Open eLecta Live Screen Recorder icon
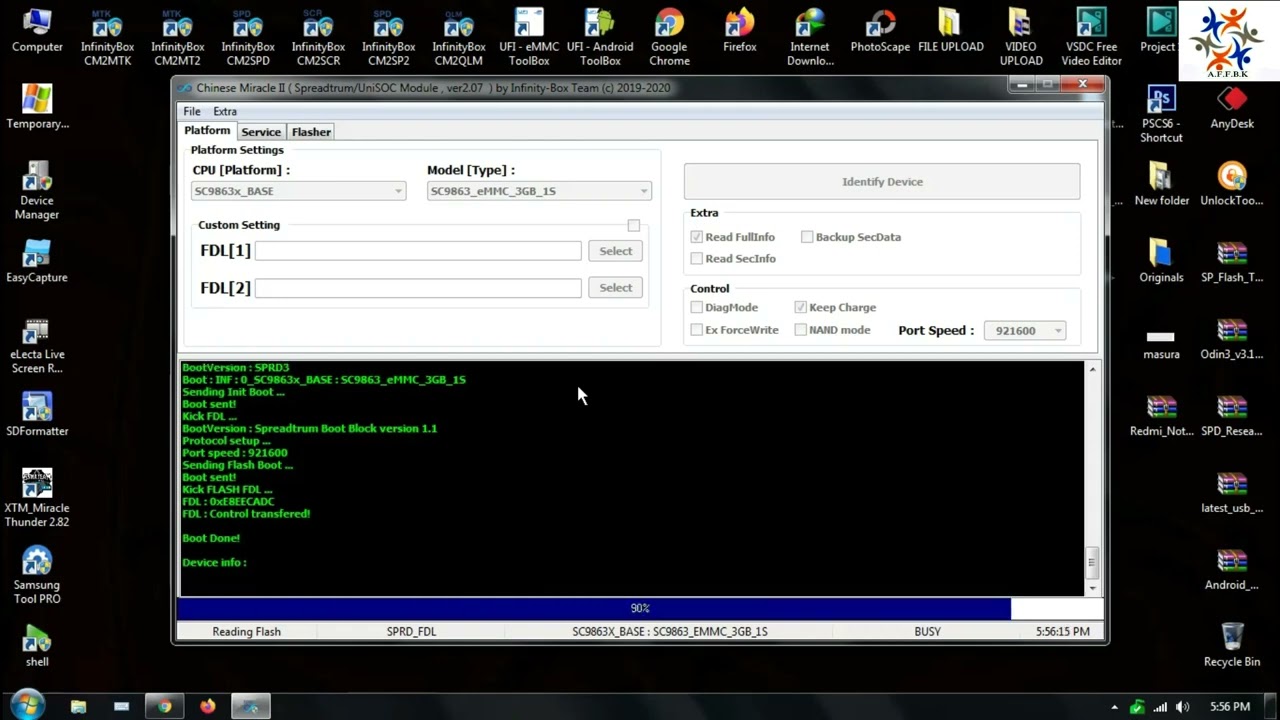 [37, 346]
